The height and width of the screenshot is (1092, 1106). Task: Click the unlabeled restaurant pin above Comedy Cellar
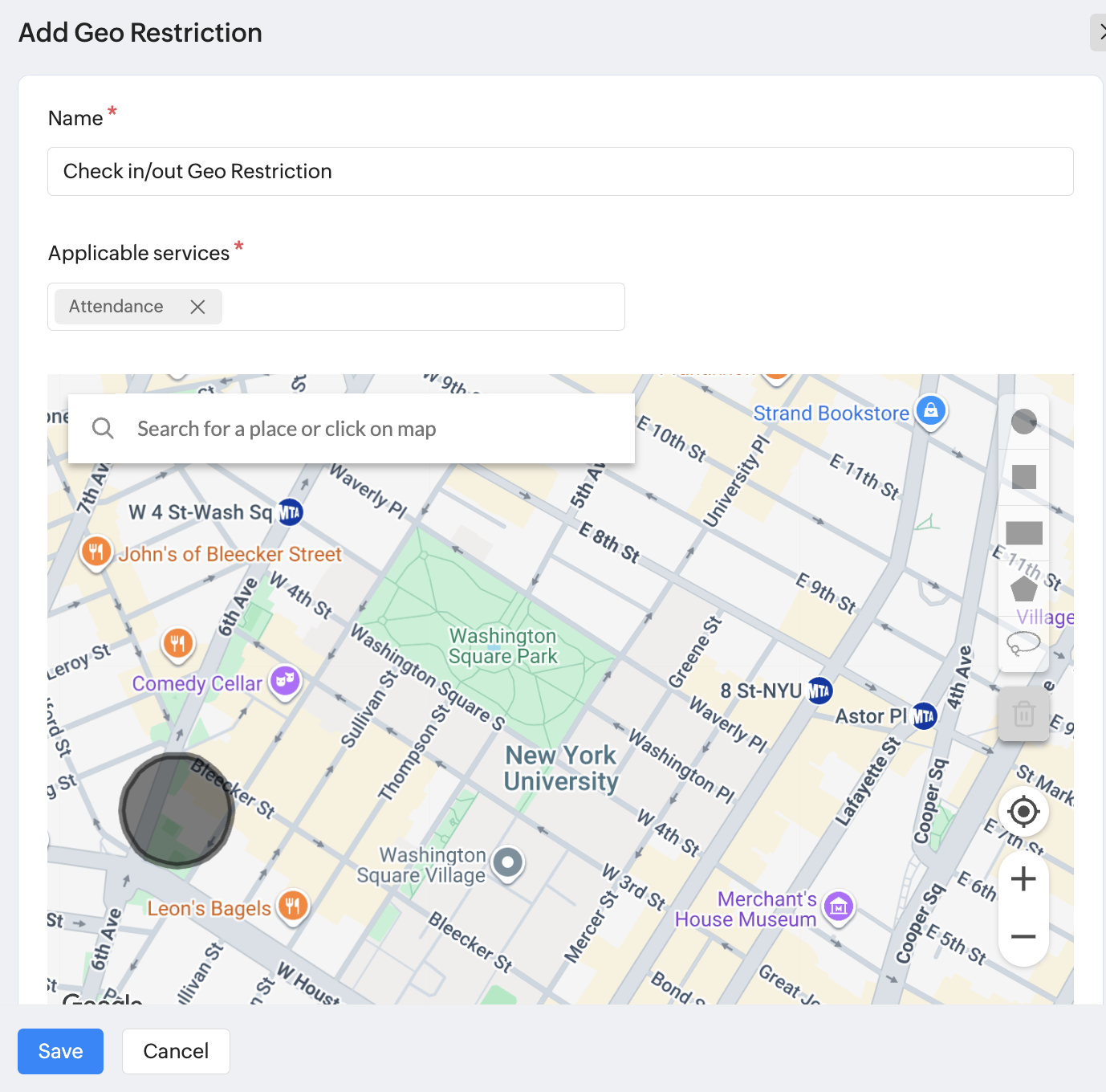(178, 644)
